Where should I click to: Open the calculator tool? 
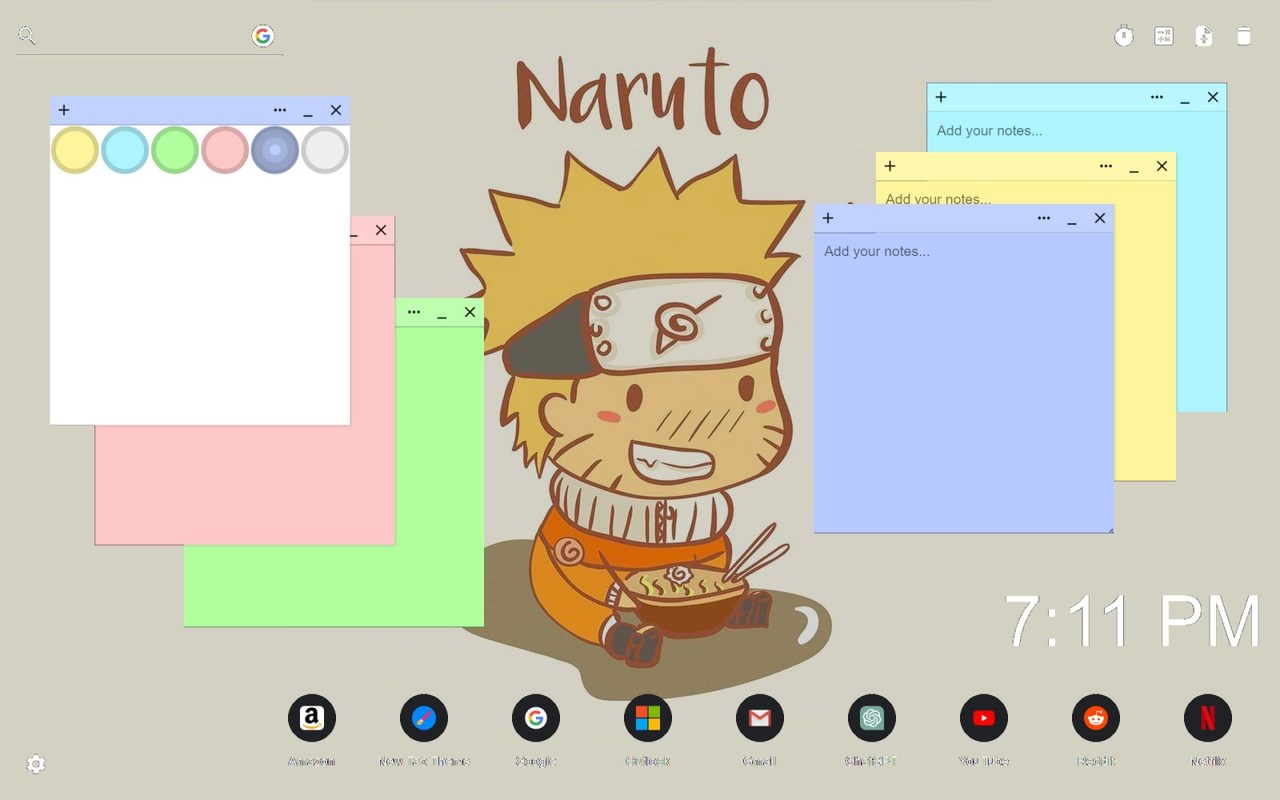(1164, 36)
